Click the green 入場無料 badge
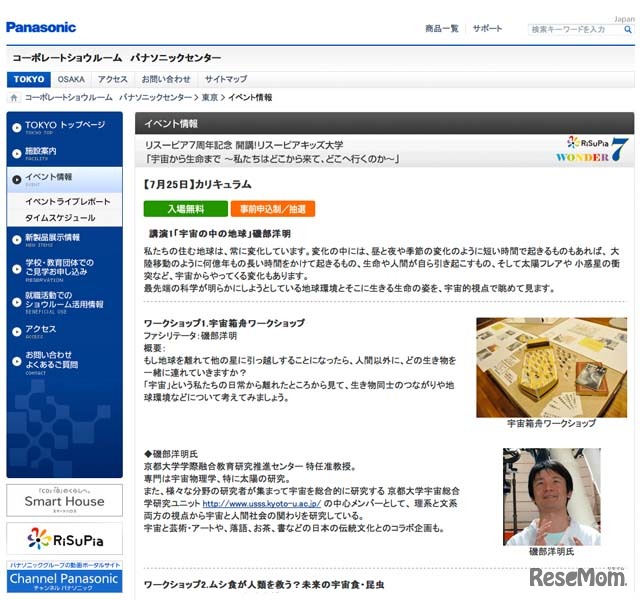The height and width of the screenshot is (600, 640). point(186,209)
